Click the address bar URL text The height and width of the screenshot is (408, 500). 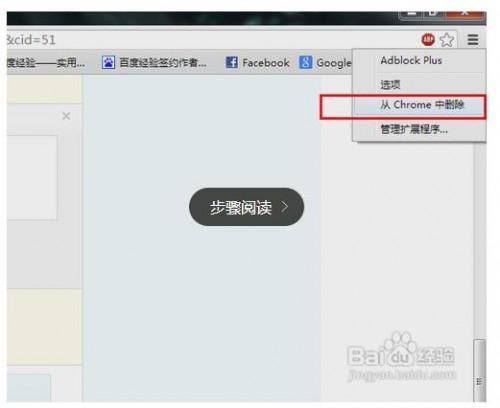pyautogui.click(x=31, y=40)
